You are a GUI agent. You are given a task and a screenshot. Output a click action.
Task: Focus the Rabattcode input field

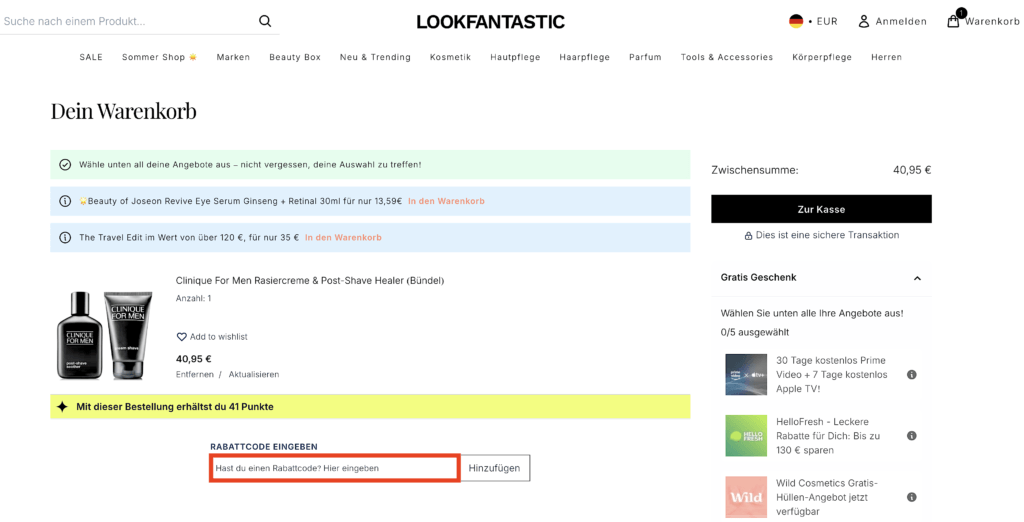coord(334,468)
